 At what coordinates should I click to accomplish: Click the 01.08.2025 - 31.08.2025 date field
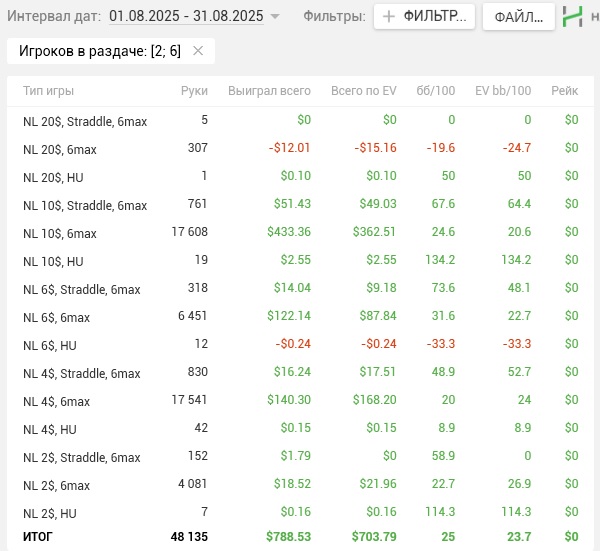click(x=186, y=16)
